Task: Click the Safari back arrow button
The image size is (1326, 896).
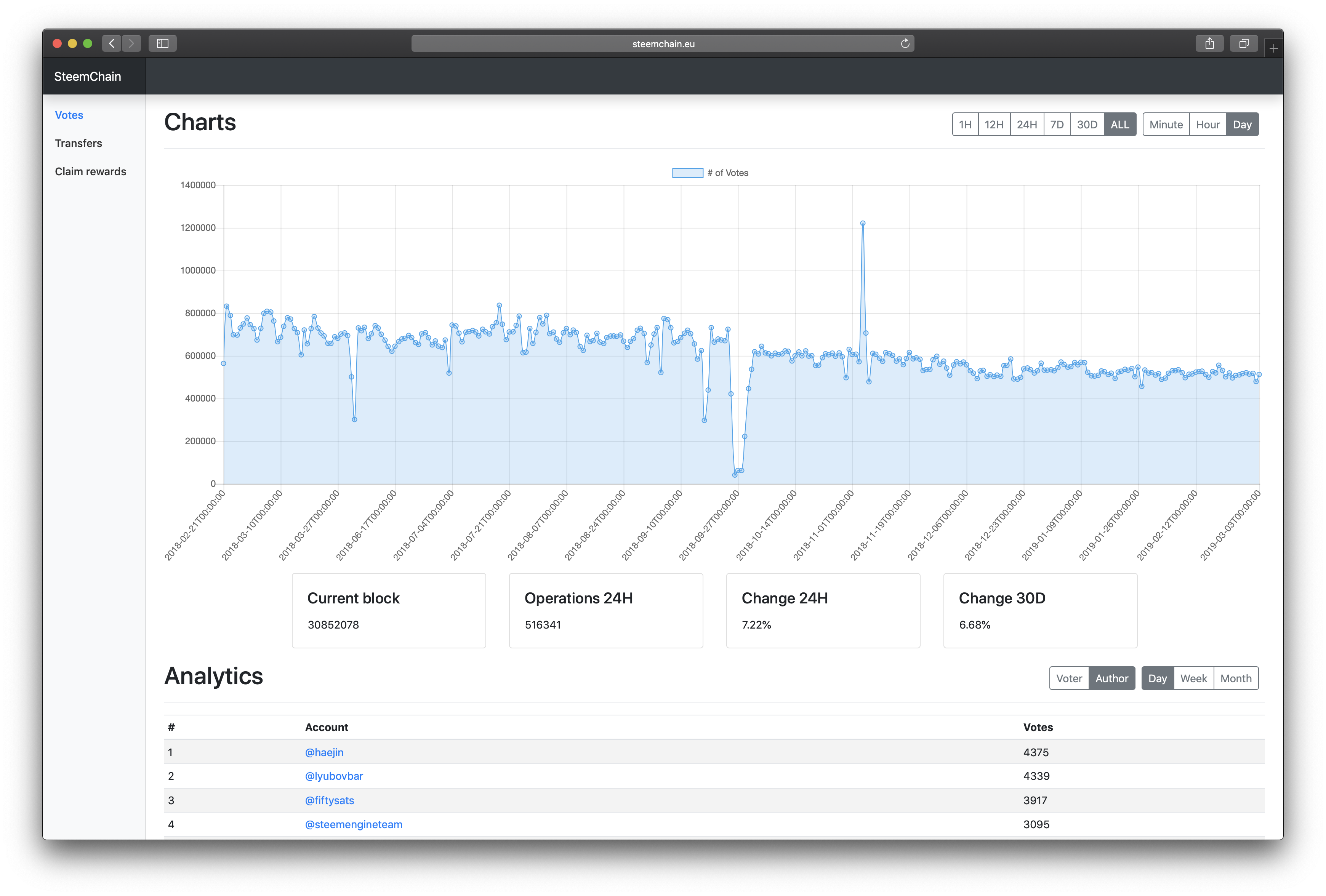Action: [x=112, y=43]
